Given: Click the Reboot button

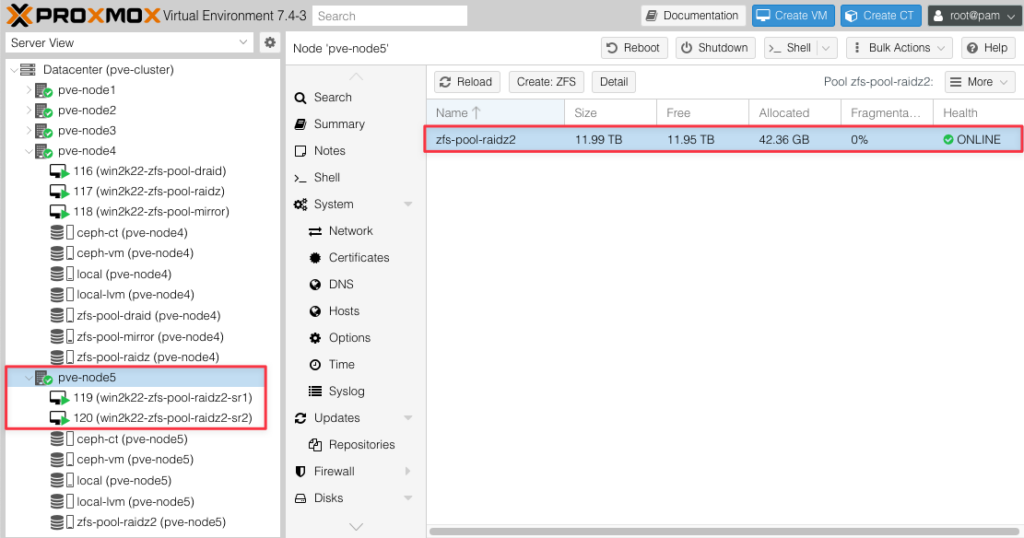Looking at the screenshot, I should coord(633,48).
